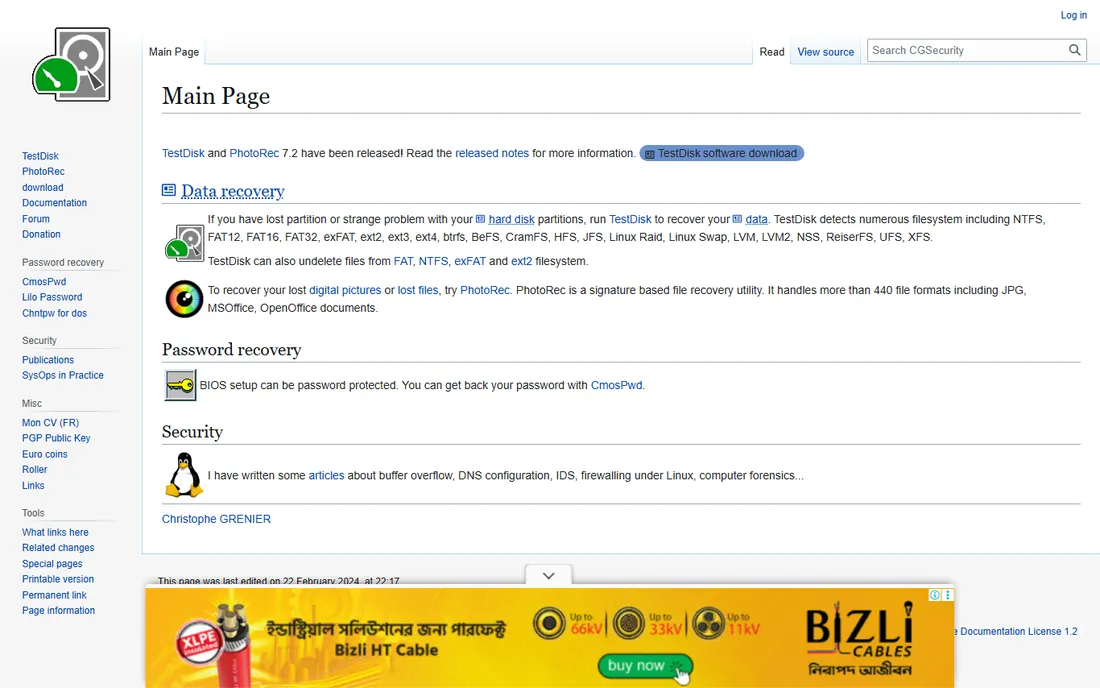Click the Bizli Cables ad logo
Image resolution: width=1100 pixels, height=688 pixels.
coord(860,637)
